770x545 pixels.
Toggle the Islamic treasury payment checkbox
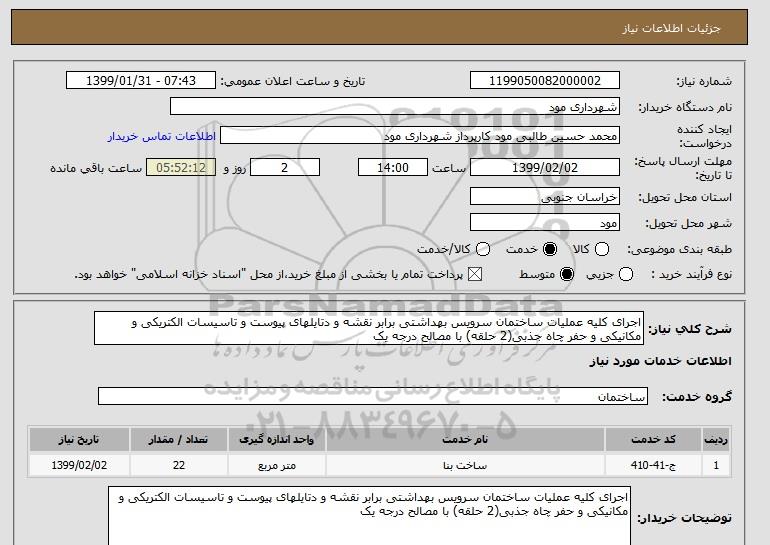tap(474, 274)
